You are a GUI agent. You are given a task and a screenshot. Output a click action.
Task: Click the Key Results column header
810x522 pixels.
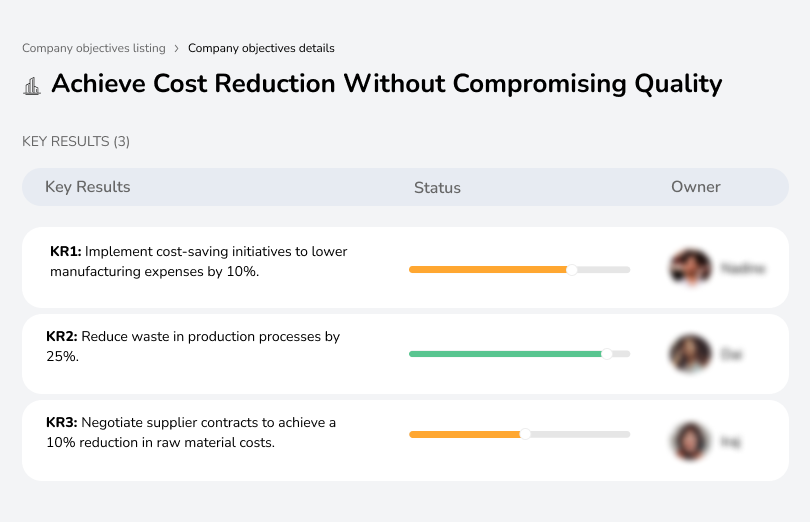(88, 187)
